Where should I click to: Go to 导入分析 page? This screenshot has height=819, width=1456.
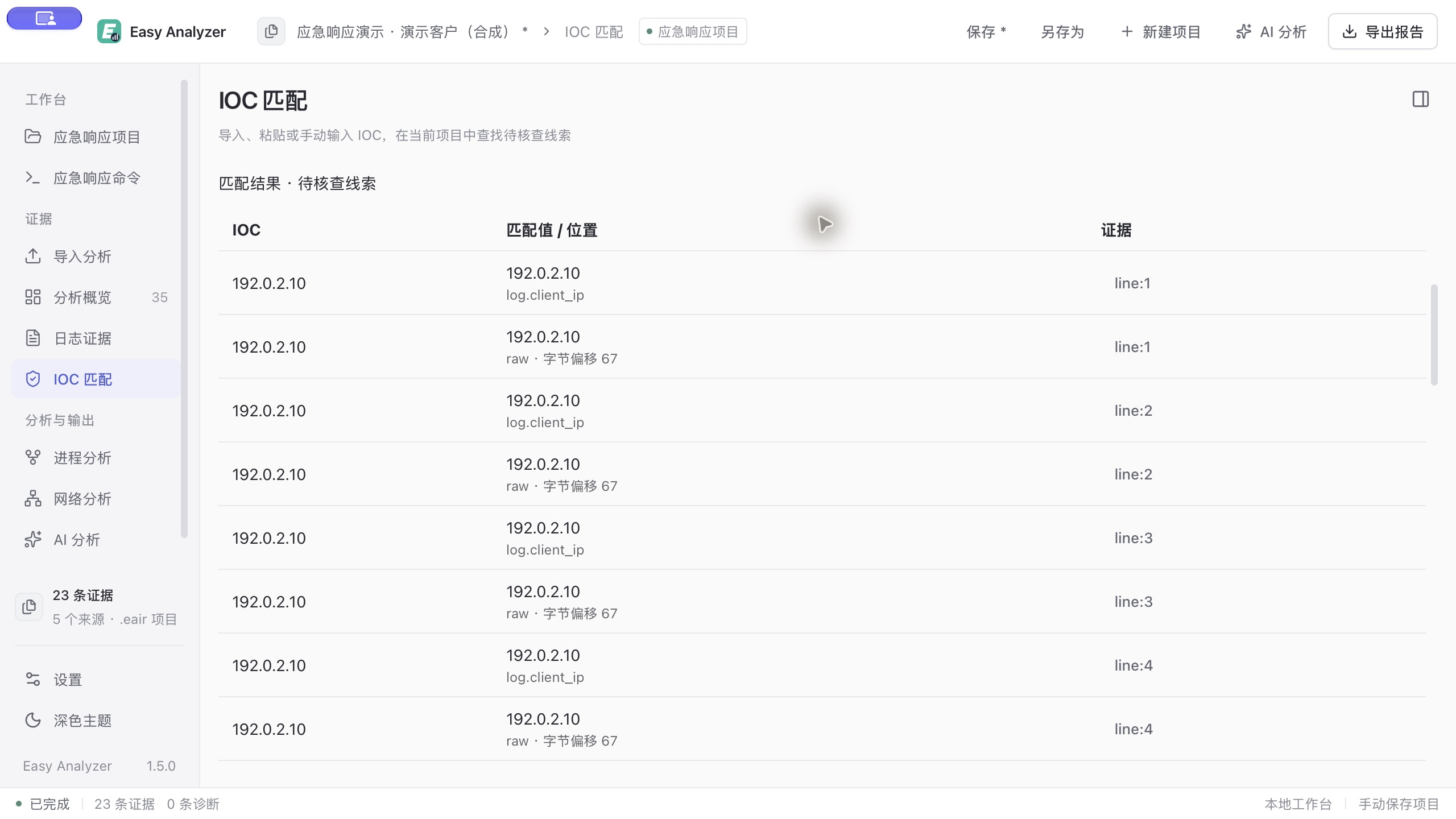[x=96, y=256]
